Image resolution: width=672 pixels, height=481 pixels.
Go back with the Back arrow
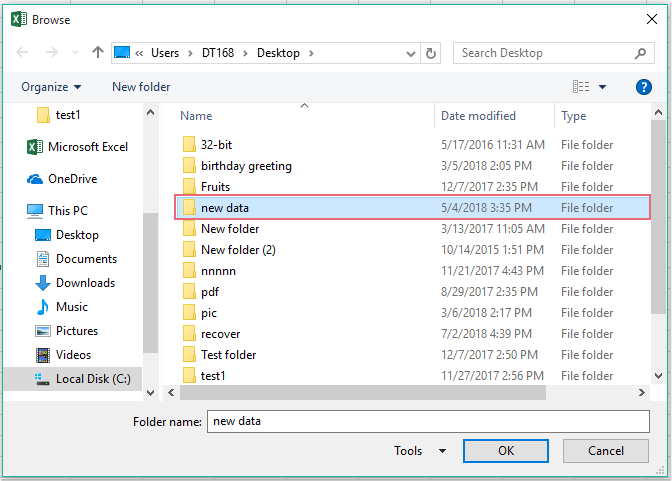[22, 53]
